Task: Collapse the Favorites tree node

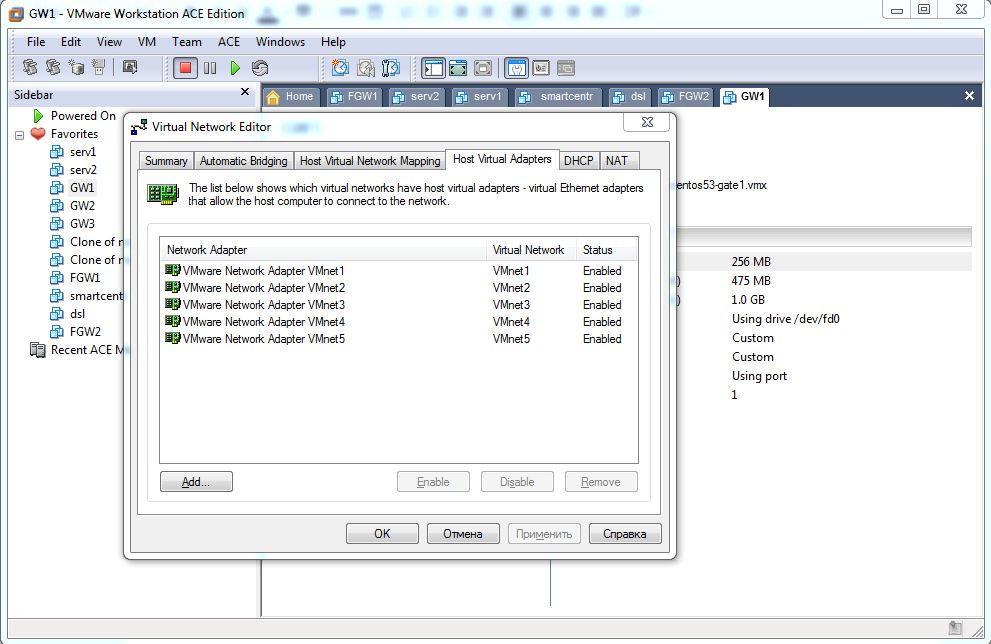Action: tap(20, 135)
